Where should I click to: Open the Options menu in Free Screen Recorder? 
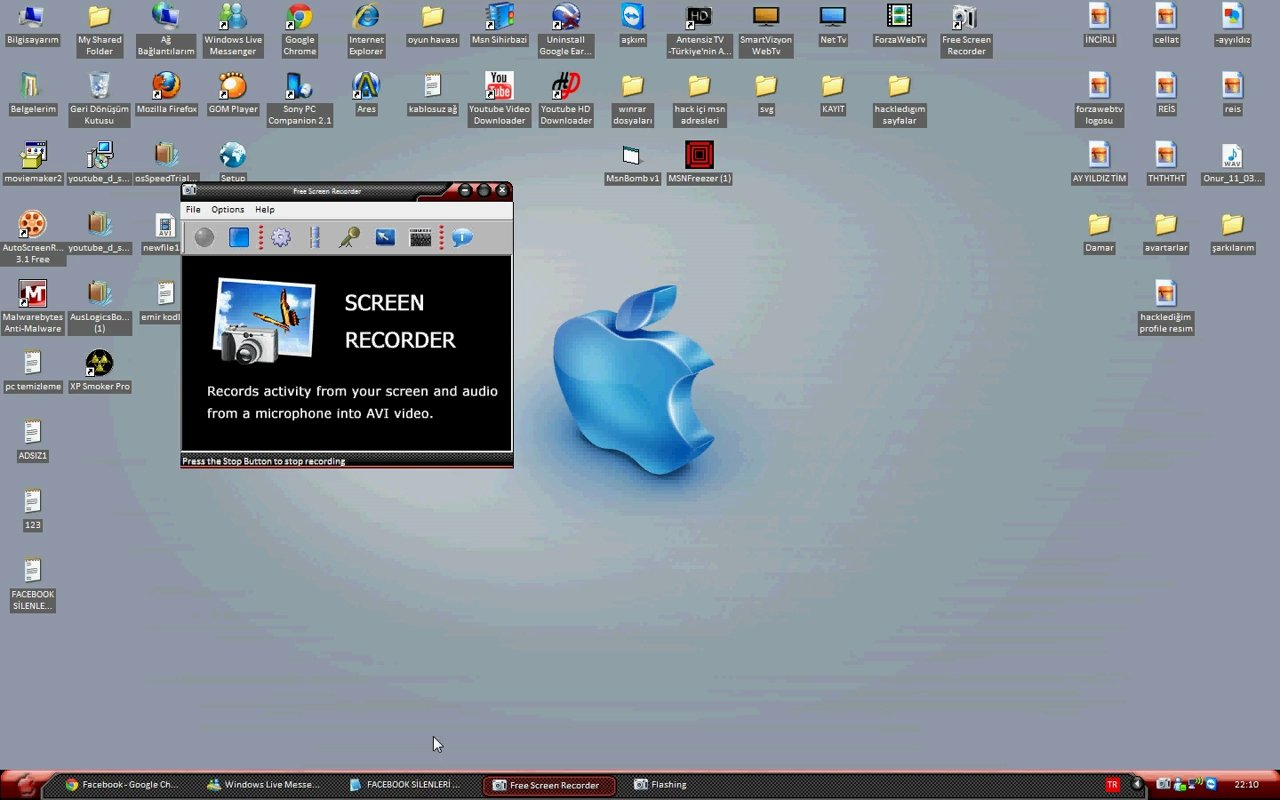[228, 210]
